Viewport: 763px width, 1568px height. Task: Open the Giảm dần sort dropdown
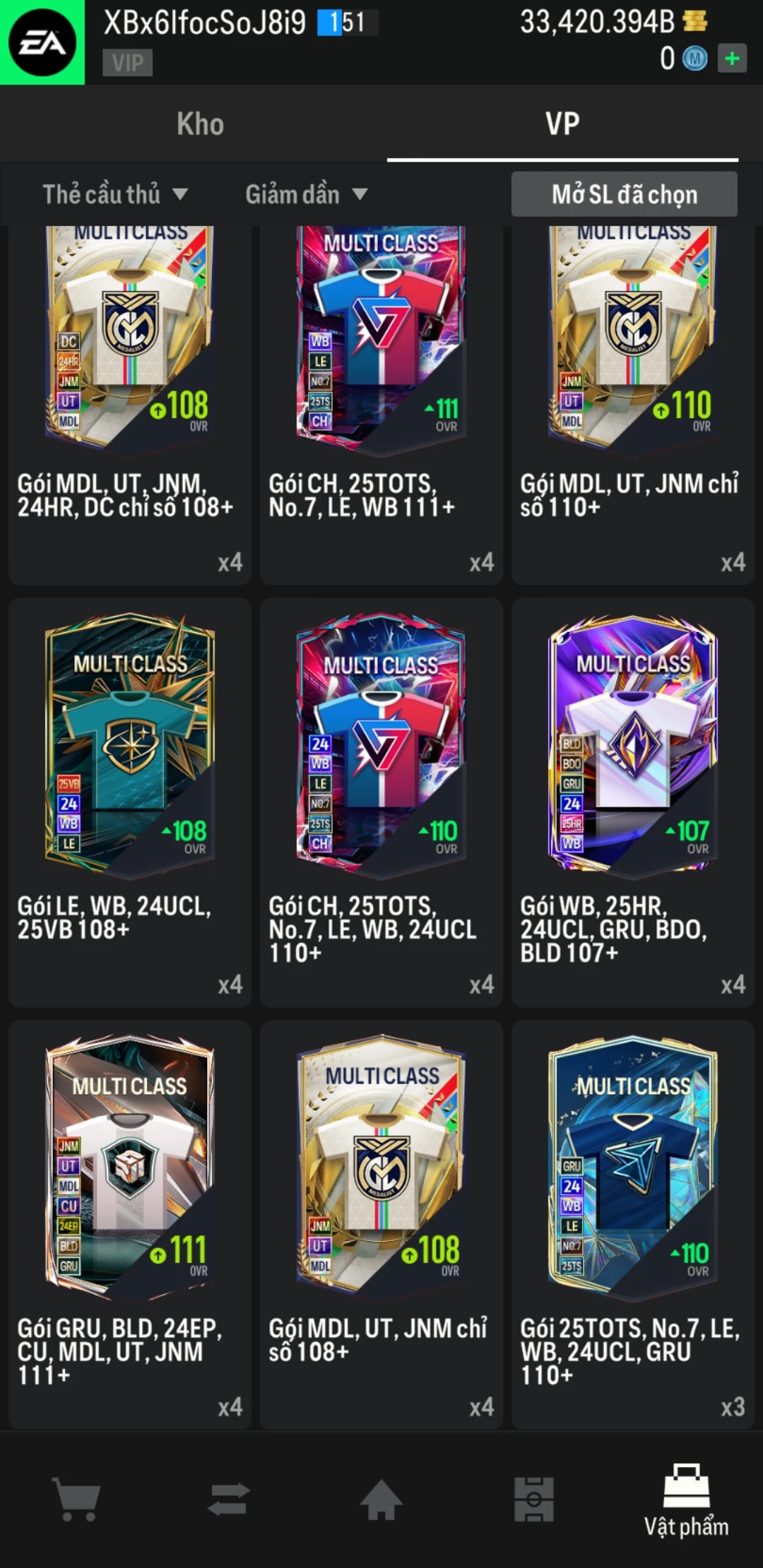tap(307, 194)
